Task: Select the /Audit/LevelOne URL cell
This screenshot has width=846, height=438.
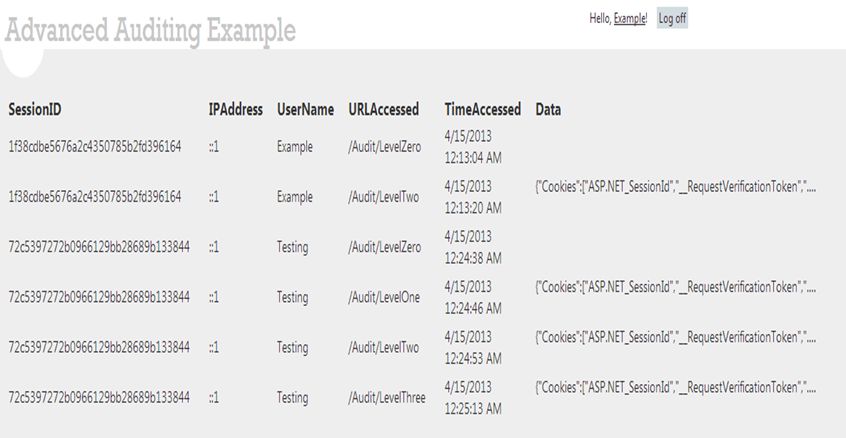Action: 383,297
